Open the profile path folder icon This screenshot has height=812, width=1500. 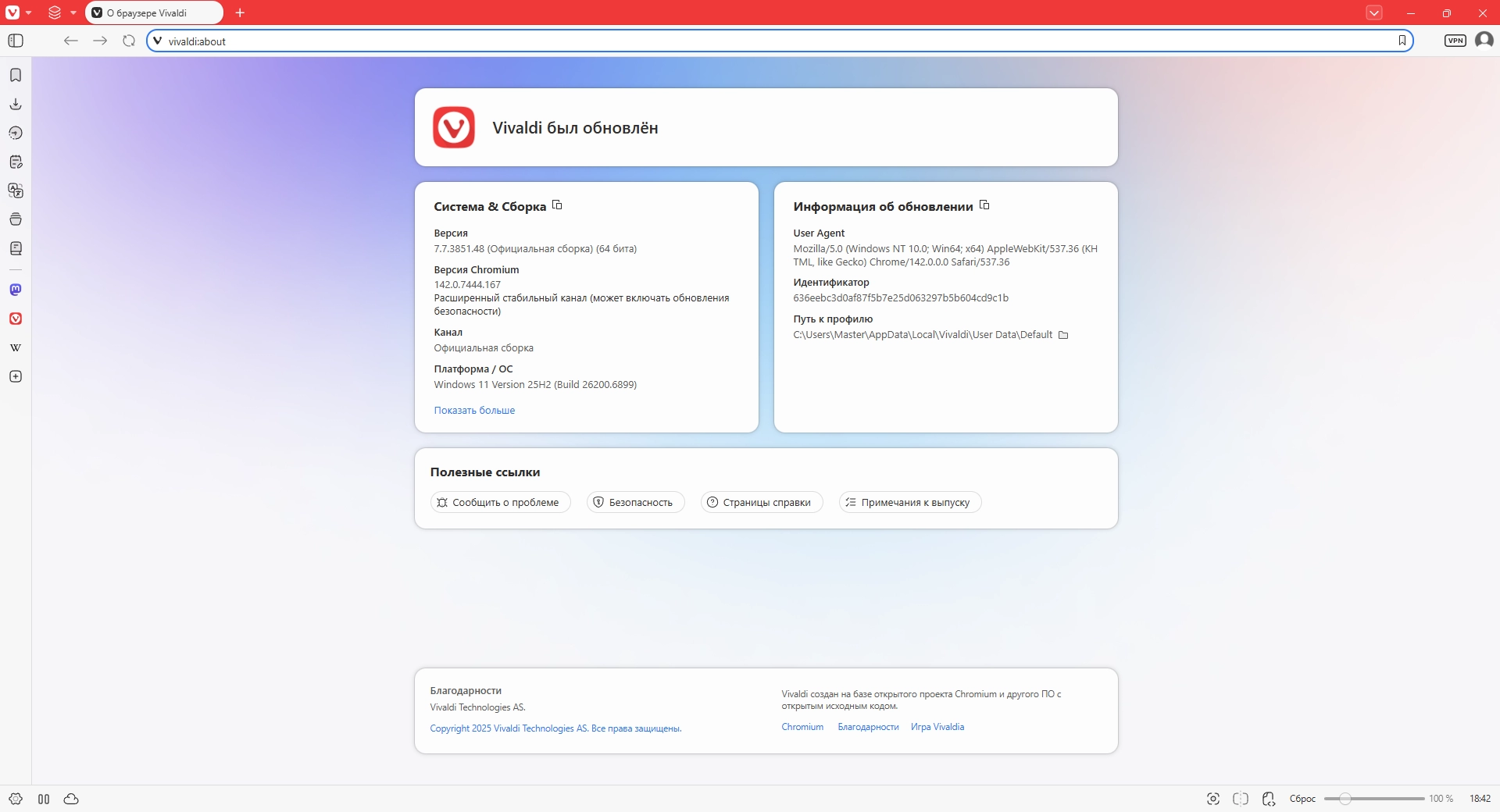[x=1063, y=335]
